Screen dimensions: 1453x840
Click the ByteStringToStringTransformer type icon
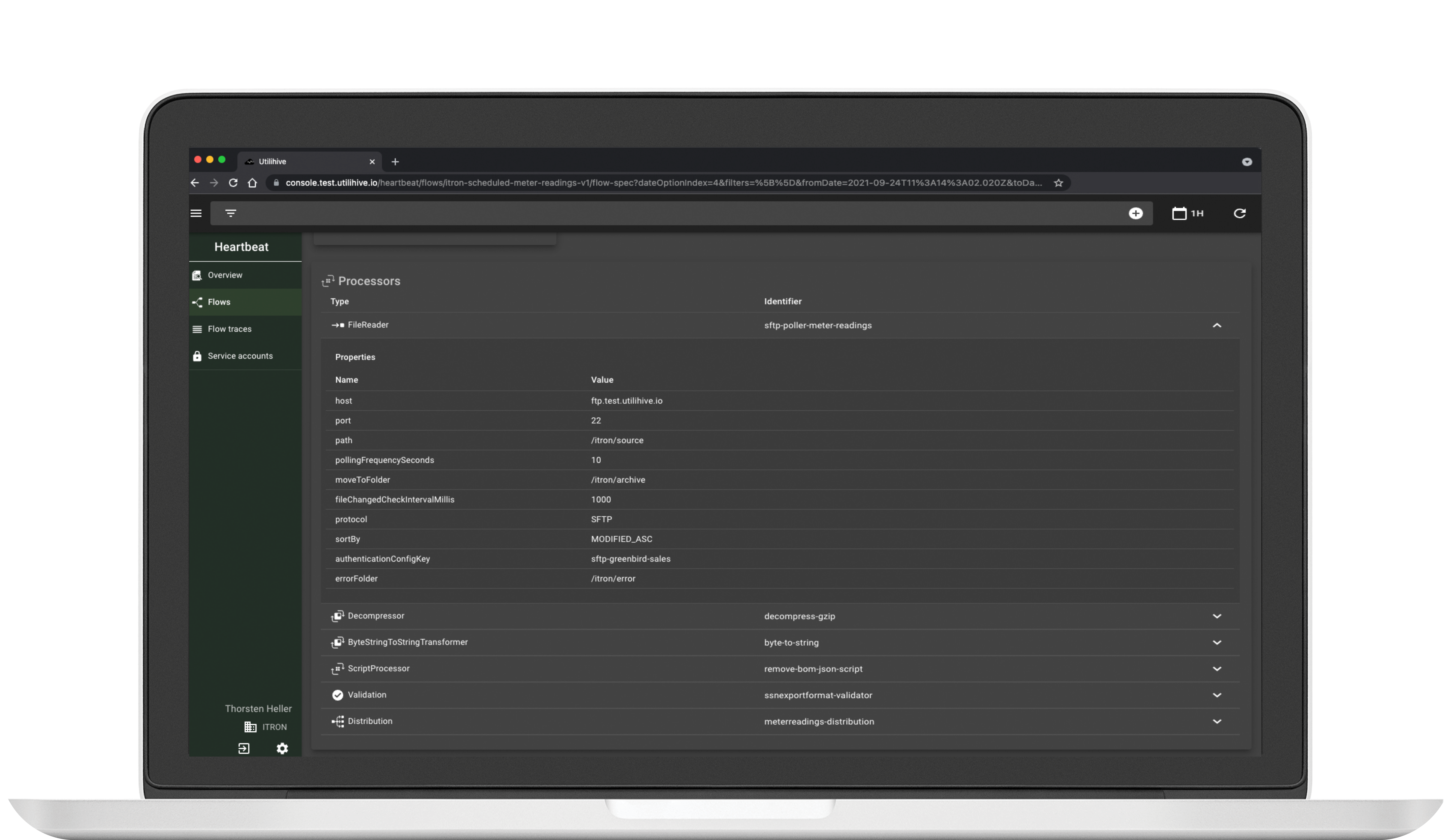point(338,642)
